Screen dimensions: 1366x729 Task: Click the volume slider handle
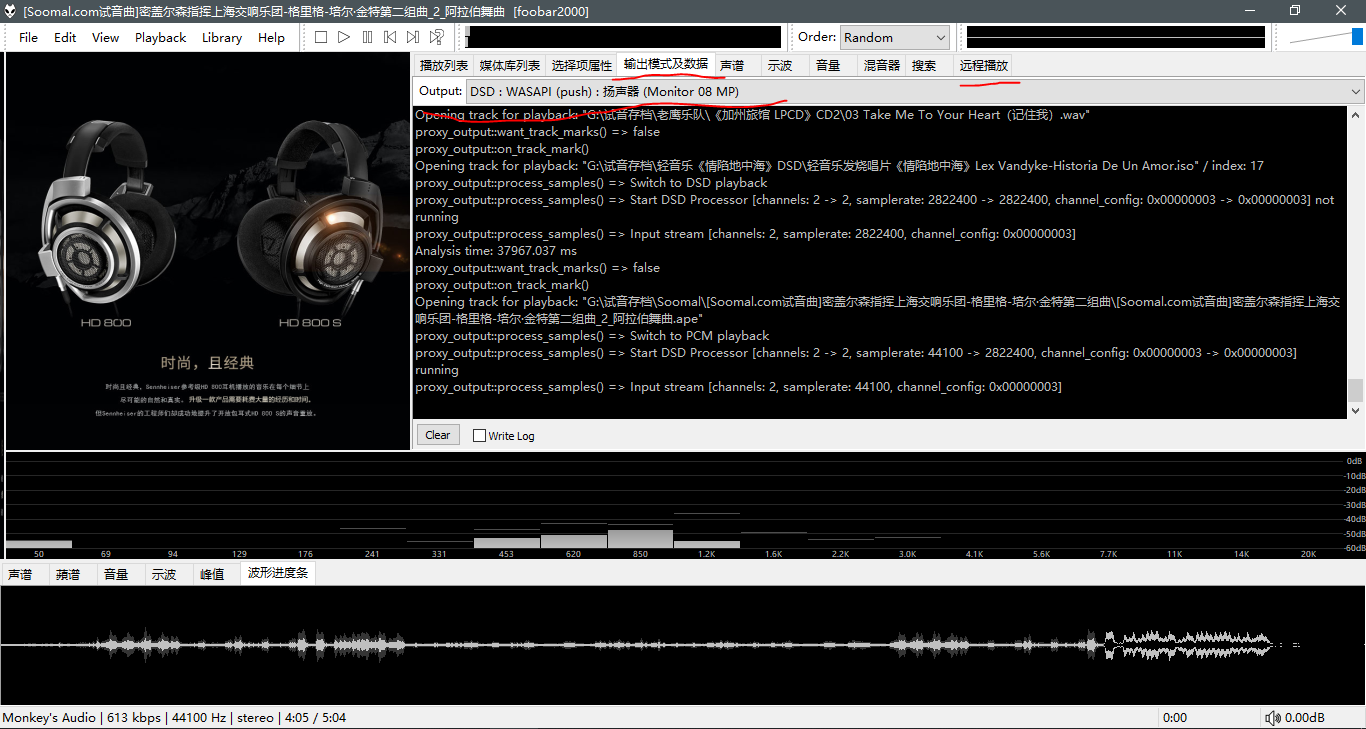click(1357, 37)
